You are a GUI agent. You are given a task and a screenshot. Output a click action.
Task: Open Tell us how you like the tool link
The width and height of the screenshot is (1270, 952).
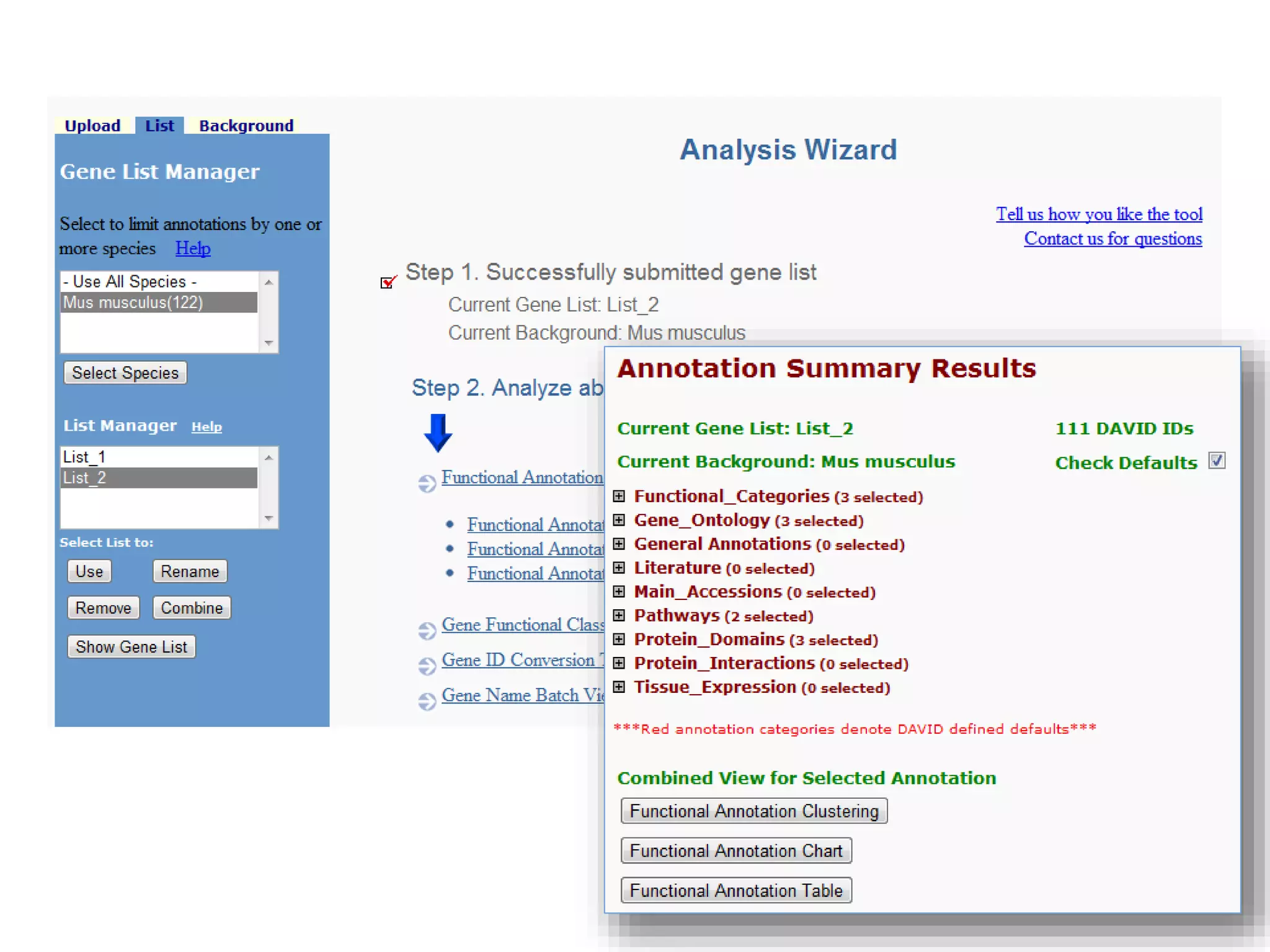(1099, 214)
